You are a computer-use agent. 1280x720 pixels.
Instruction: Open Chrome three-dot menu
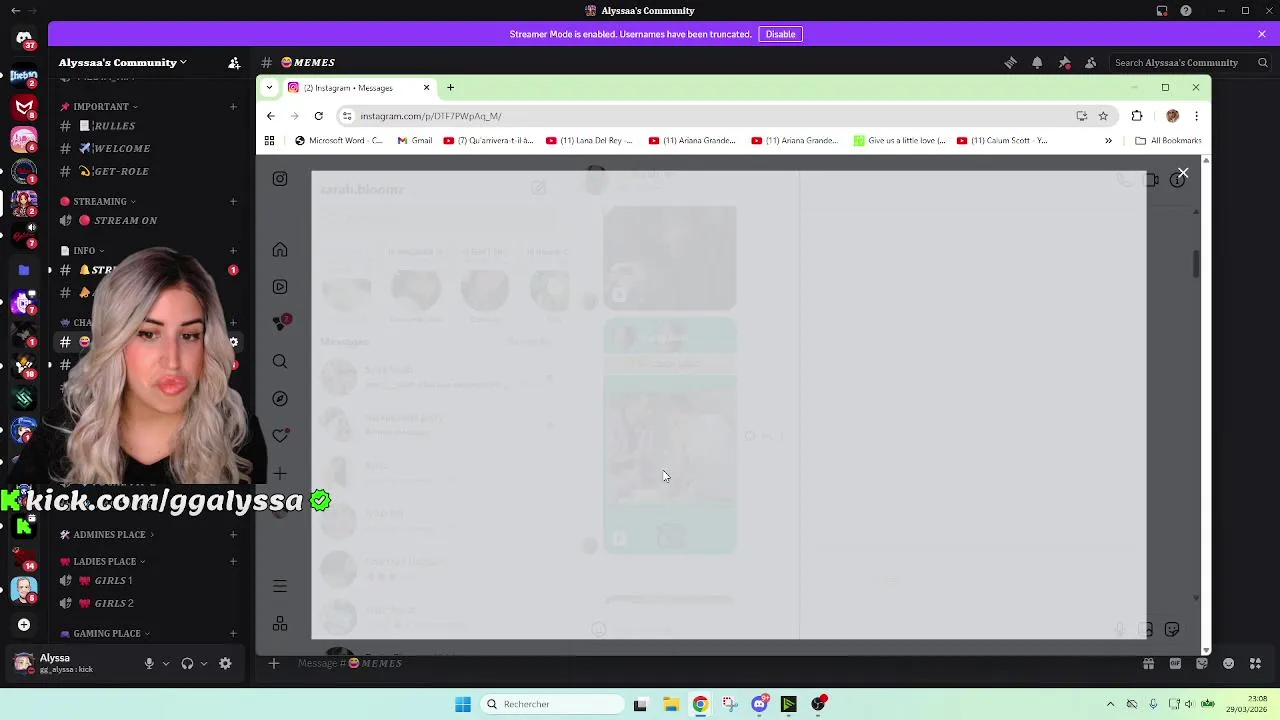pyautogui.click(x=1196, y=116)
